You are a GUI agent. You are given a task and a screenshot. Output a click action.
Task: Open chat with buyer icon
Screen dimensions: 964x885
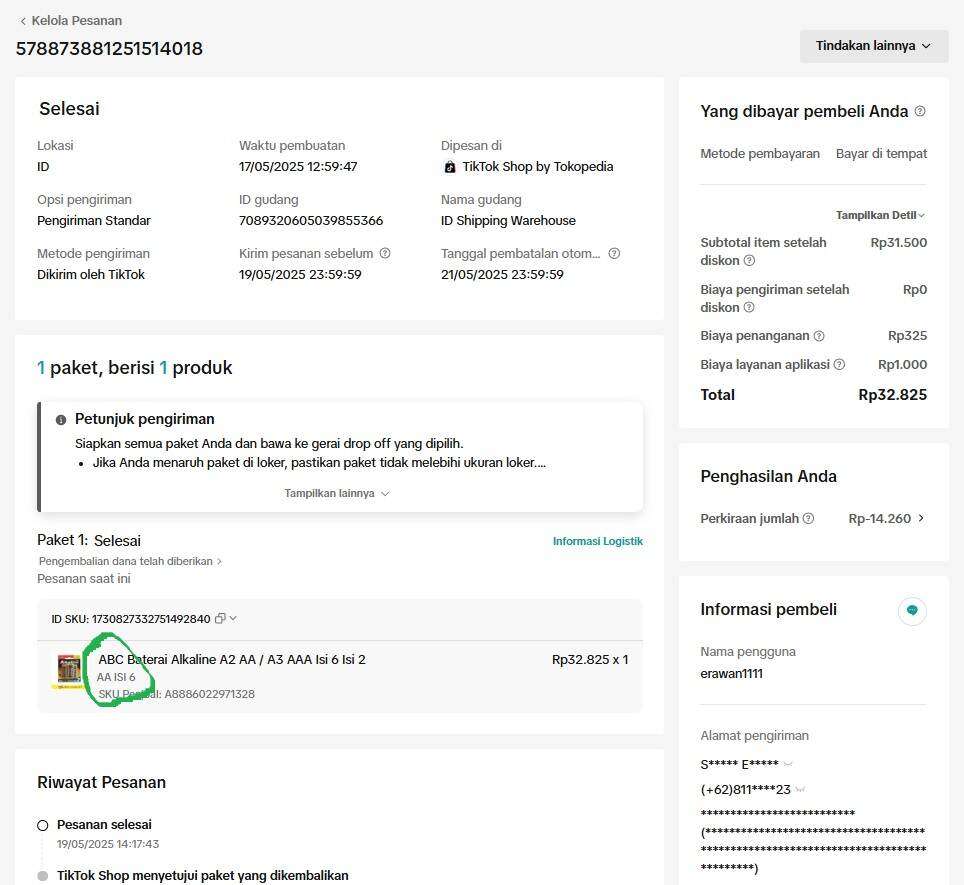pyautogui.click(x=912, y=610)
